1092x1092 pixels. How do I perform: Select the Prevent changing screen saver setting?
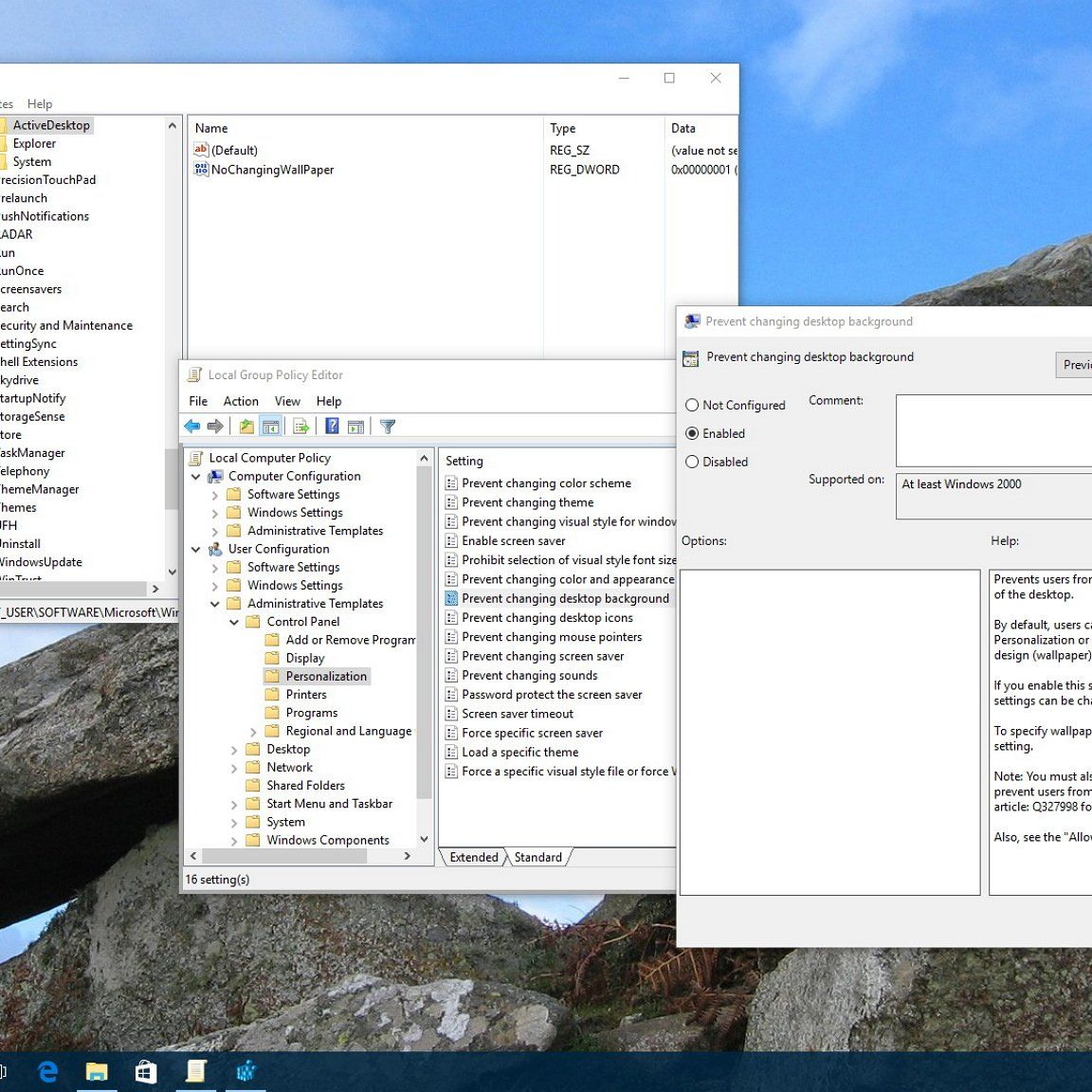542,657
